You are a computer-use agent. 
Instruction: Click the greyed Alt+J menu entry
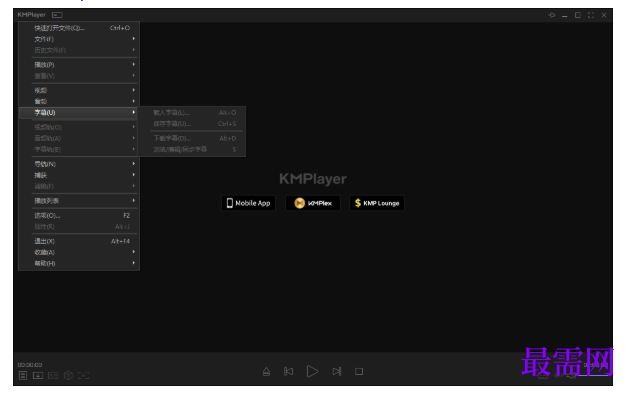point(79,227)
